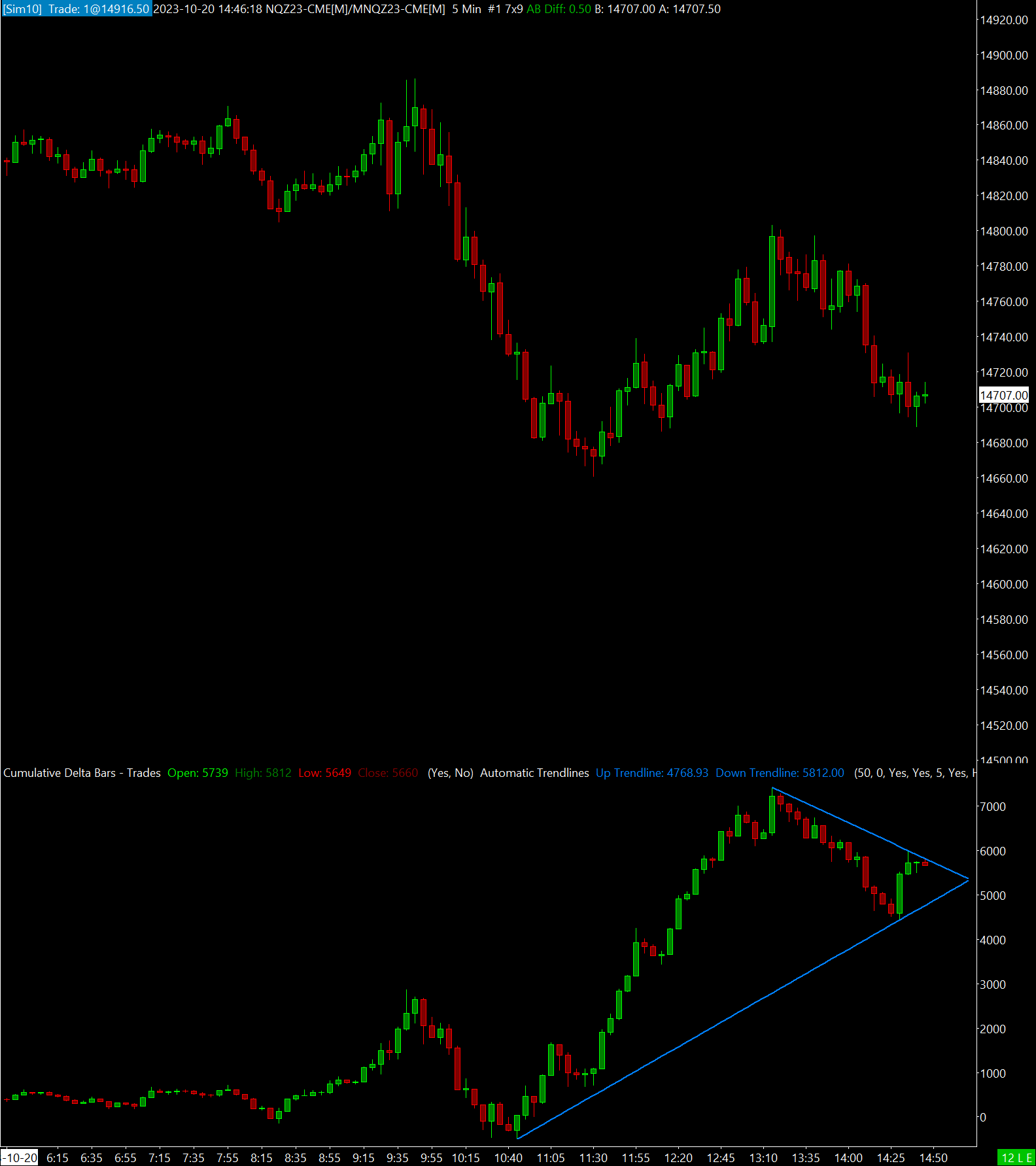Viewport: 1036px width, 1166px height.
Task: Click the 14880.00 price axis label
Action: point(1004,91)
